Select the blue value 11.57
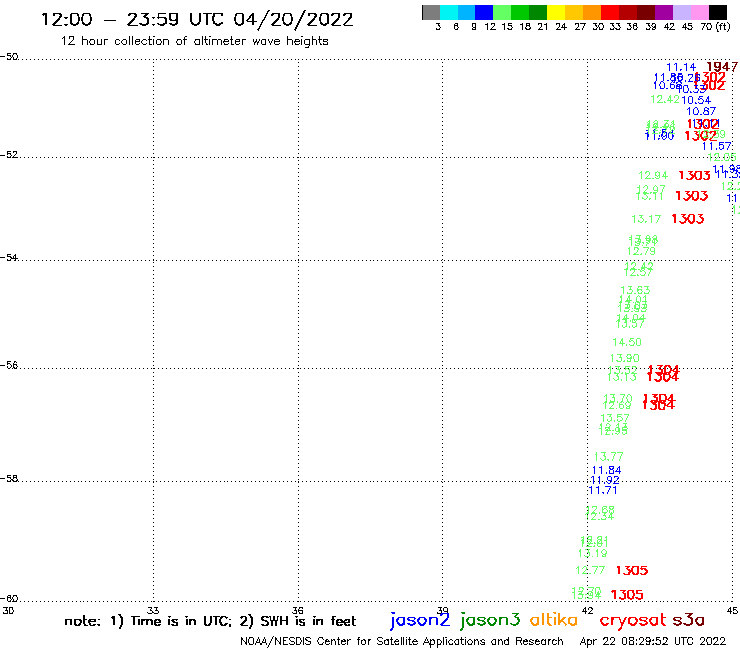740x650 pixels. 717,146
